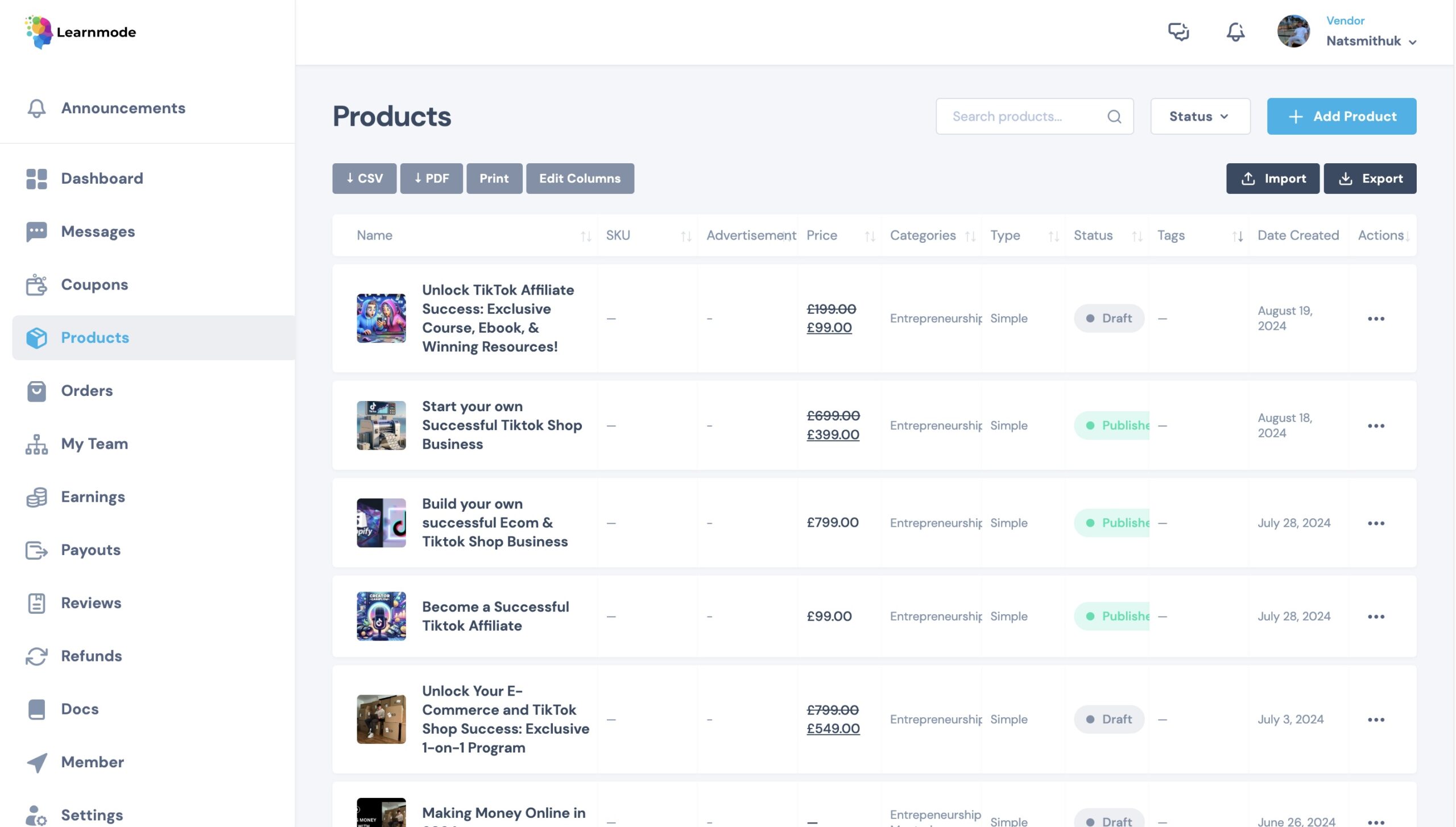The image size is (1456, 827).
Task: Open Edit Columns
Action: pyautogui.click(x=580, y=179)
